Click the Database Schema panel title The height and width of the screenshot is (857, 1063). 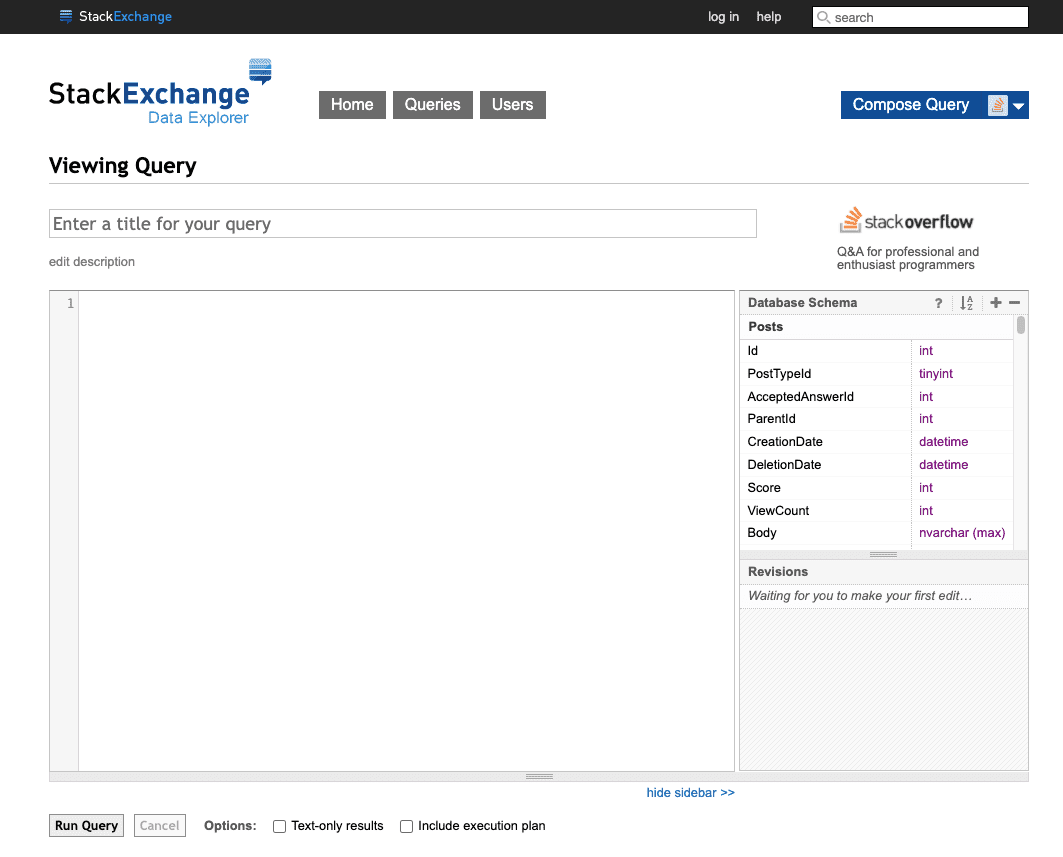802,303
